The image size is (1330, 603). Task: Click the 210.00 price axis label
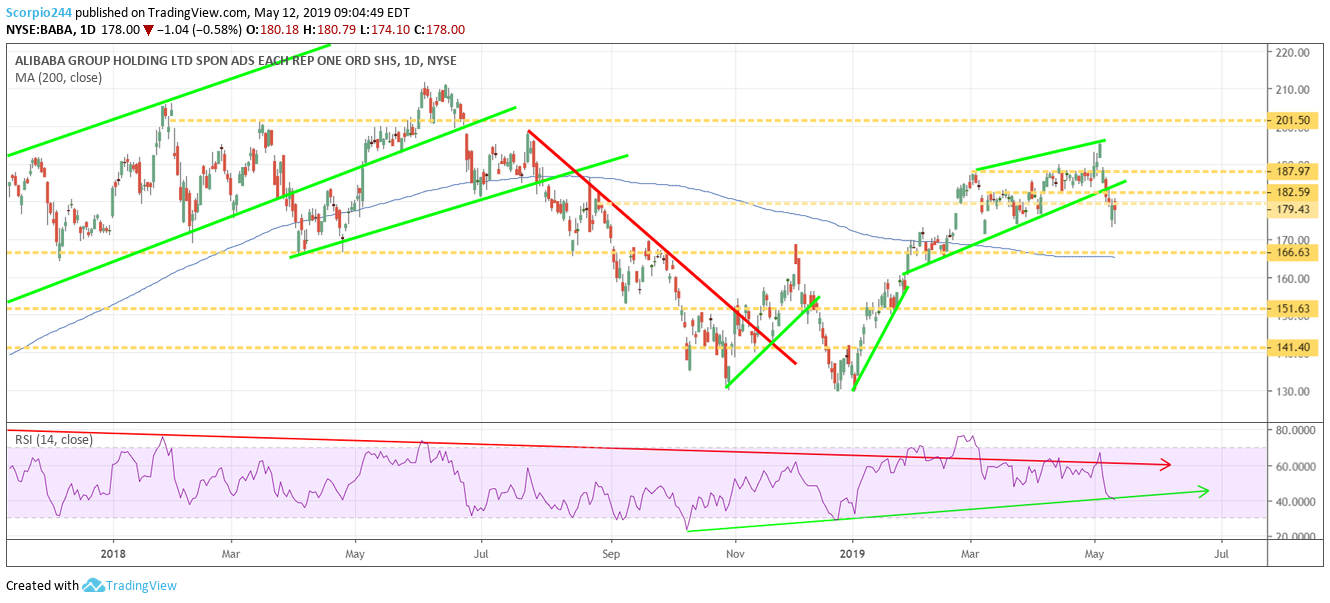click(1293, 90)
